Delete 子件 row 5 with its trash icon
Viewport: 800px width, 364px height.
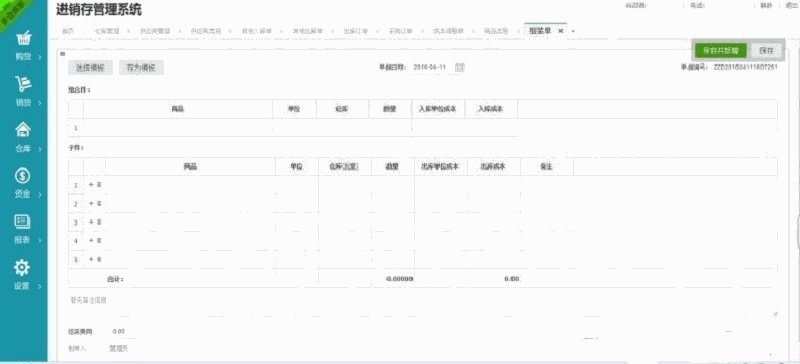pyautogui.click(x=99, y=259)
